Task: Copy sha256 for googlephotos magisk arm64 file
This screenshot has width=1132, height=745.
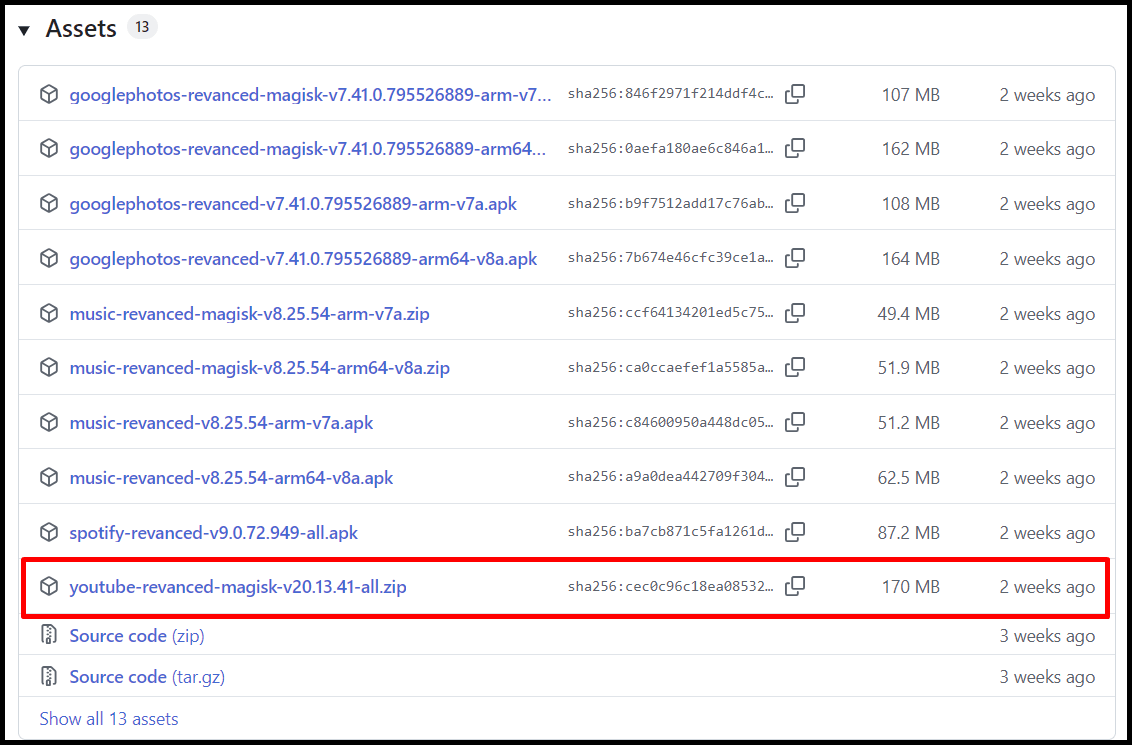Action: 795,149
